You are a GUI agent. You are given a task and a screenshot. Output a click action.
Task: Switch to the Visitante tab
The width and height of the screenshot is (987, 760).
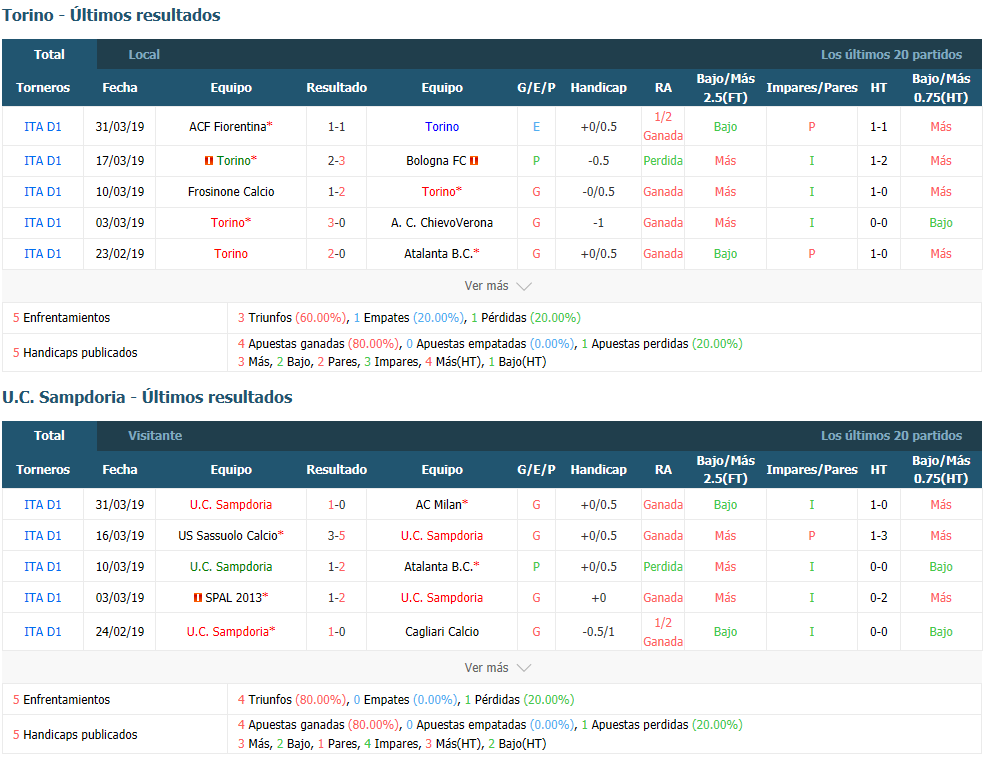pos(155,436)
